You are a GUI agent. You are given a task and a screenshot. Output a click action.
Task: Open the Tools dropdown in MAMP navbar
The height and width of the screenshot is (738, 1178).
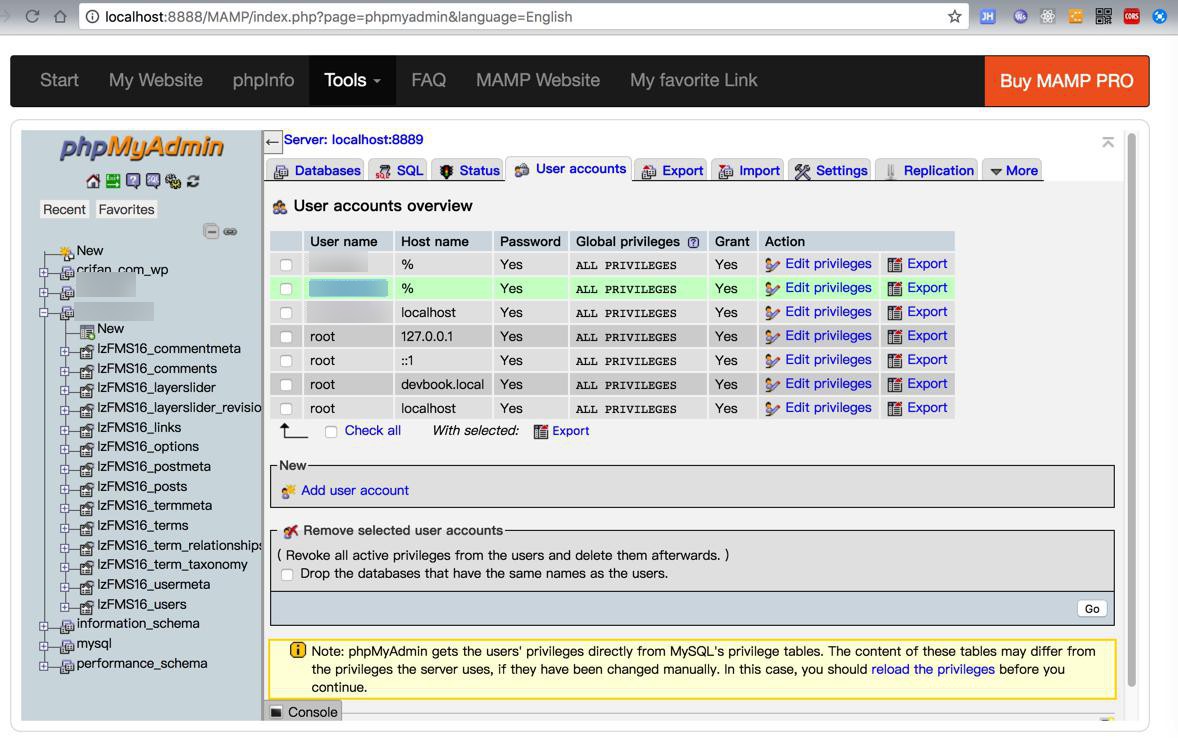pyautogui.click(x=352, y=80)
